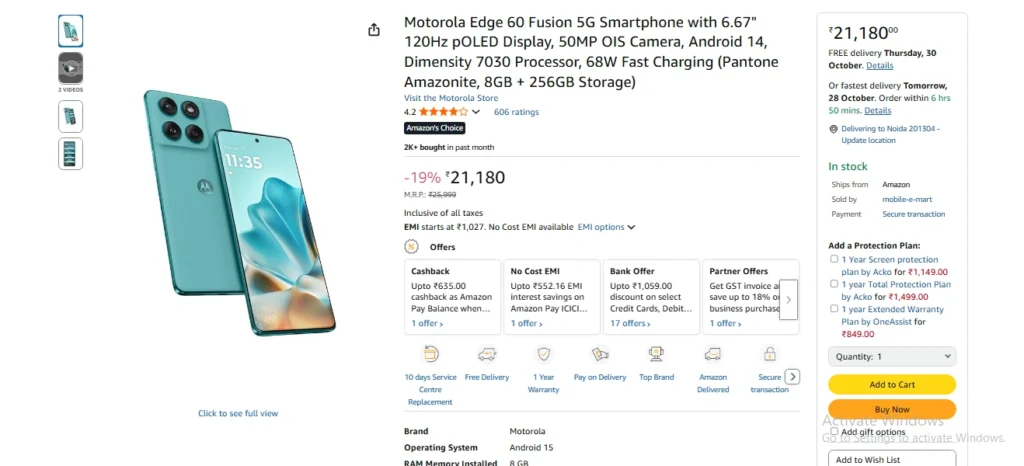Expand the star rating breakdown chevron

[476, 112]
